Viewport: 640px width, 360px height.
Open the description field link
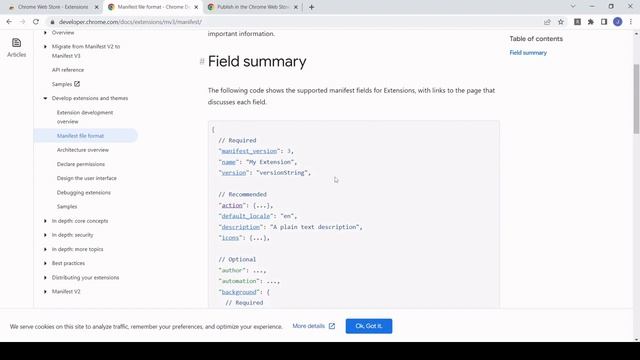click(240, 227)
